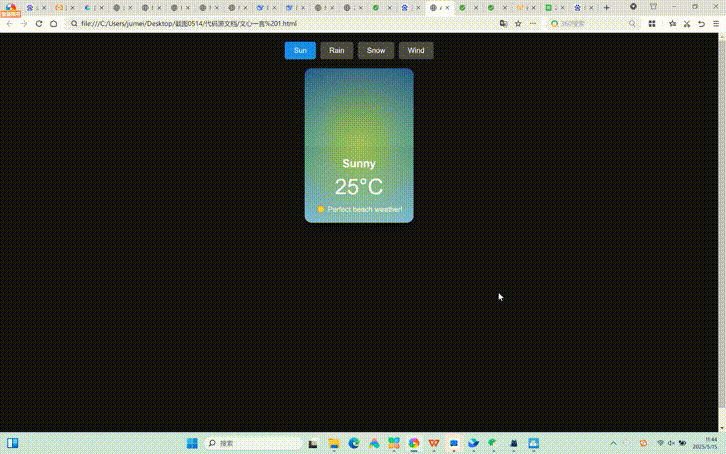Switch to Snow weather
This screenshot has height=454, width=726.
tap(376, 50)
